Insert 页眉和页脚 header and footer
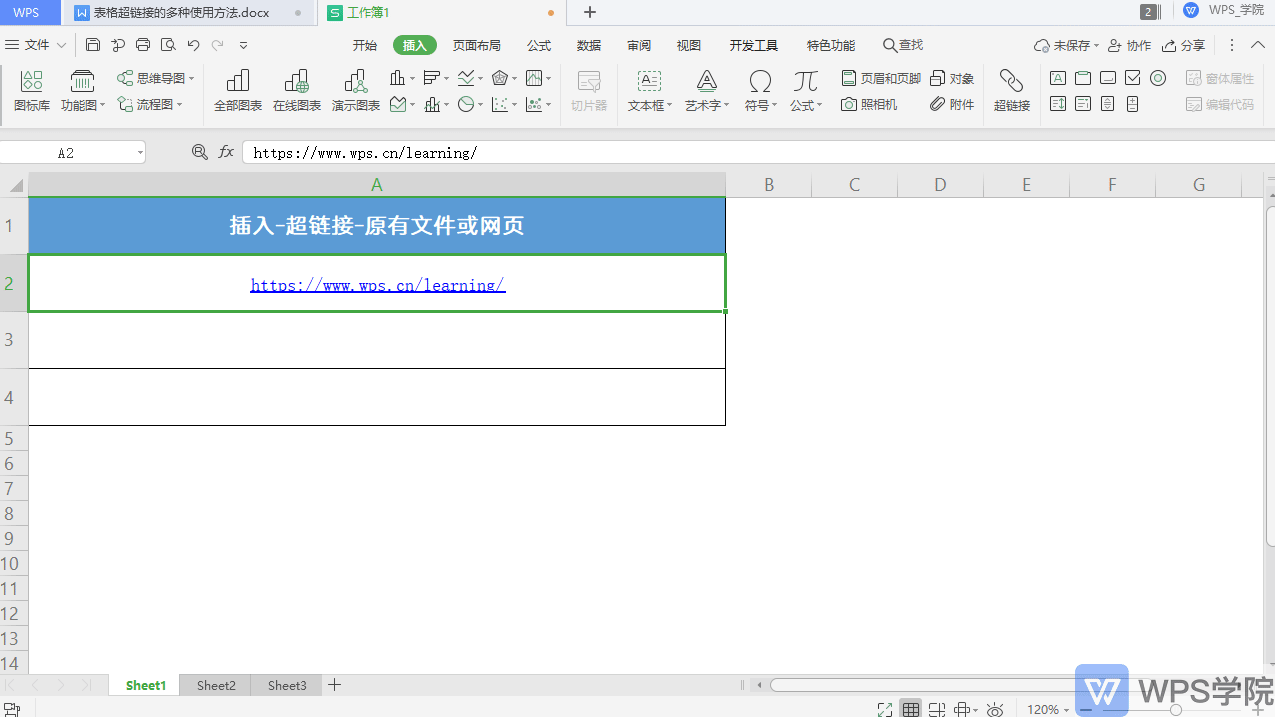1275x717 pixels. pyautogui.click(x=880, y=78)
